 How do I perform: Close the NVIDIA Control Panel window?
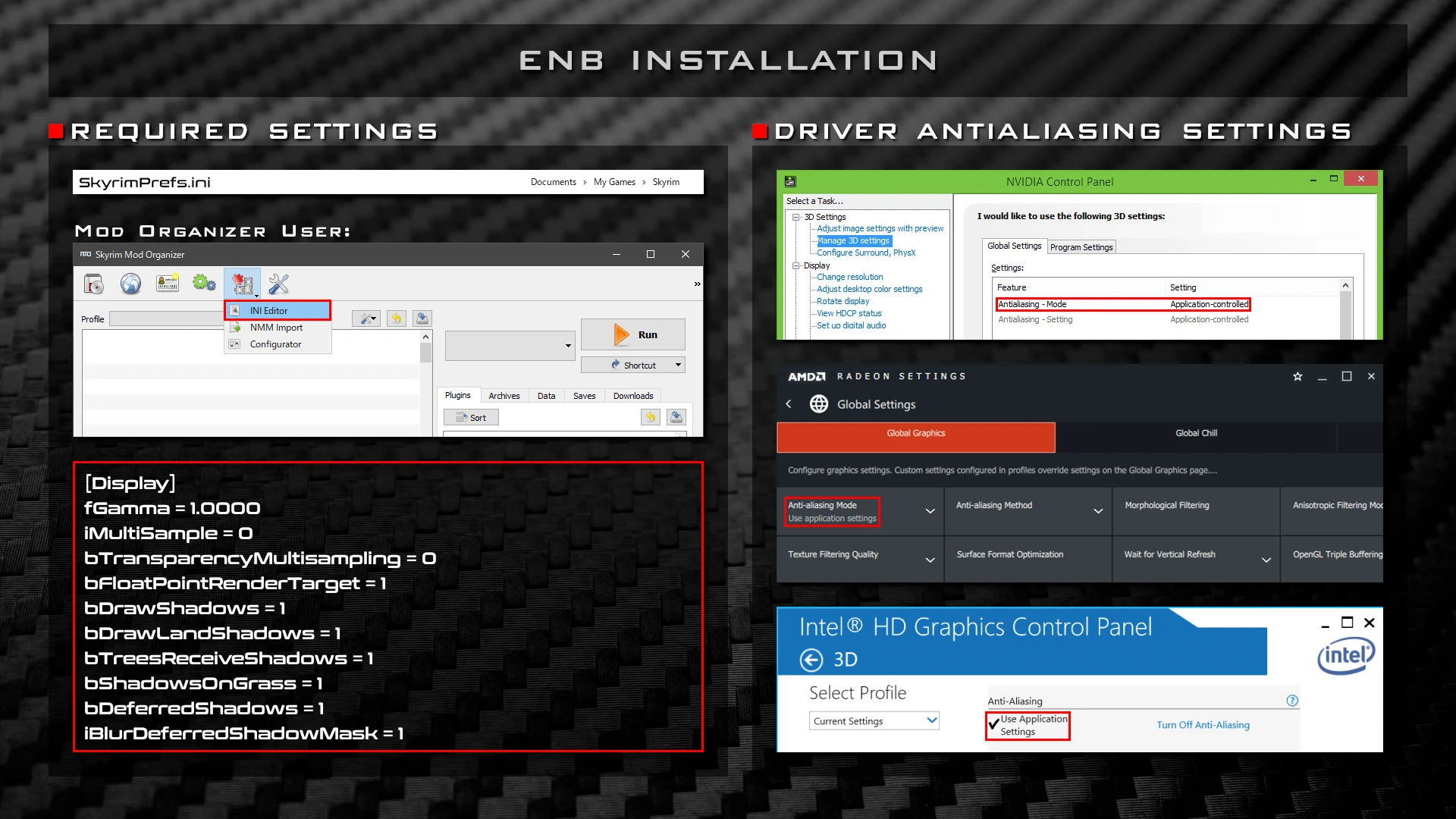(x=1361, y=179)
